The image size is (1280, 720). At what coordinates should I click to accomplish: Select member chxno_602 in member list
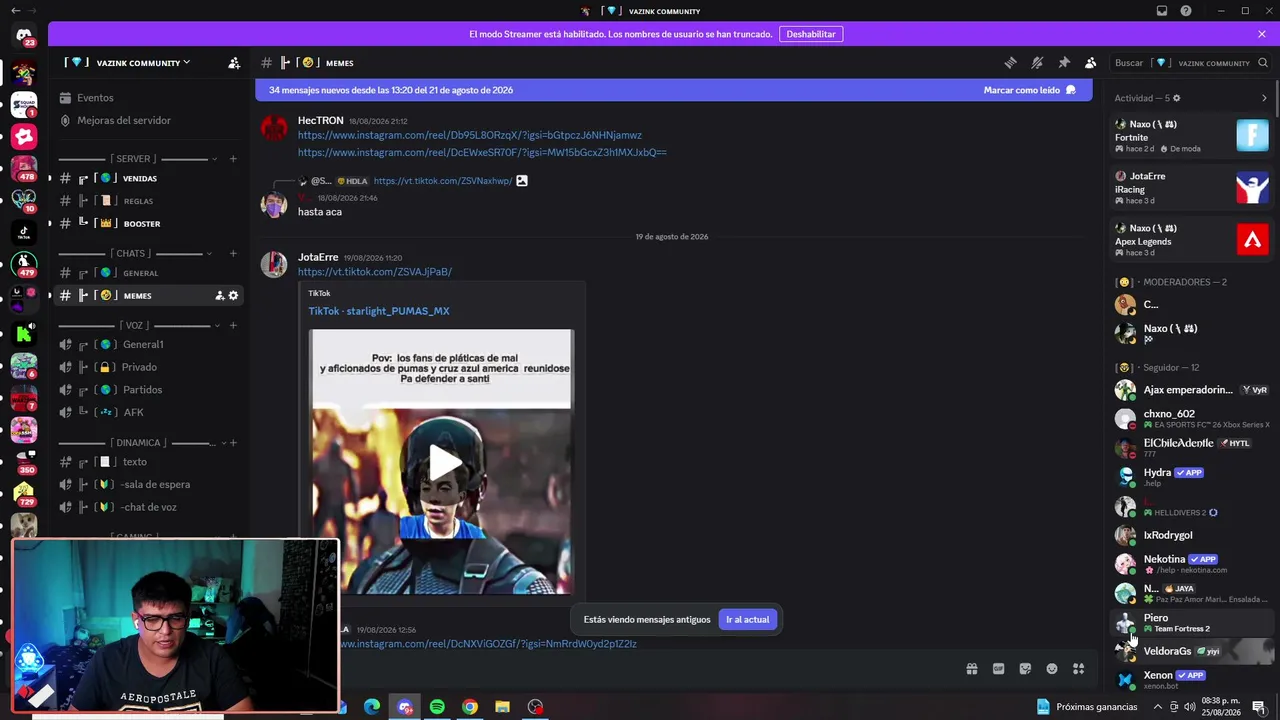coord(1191,419)
